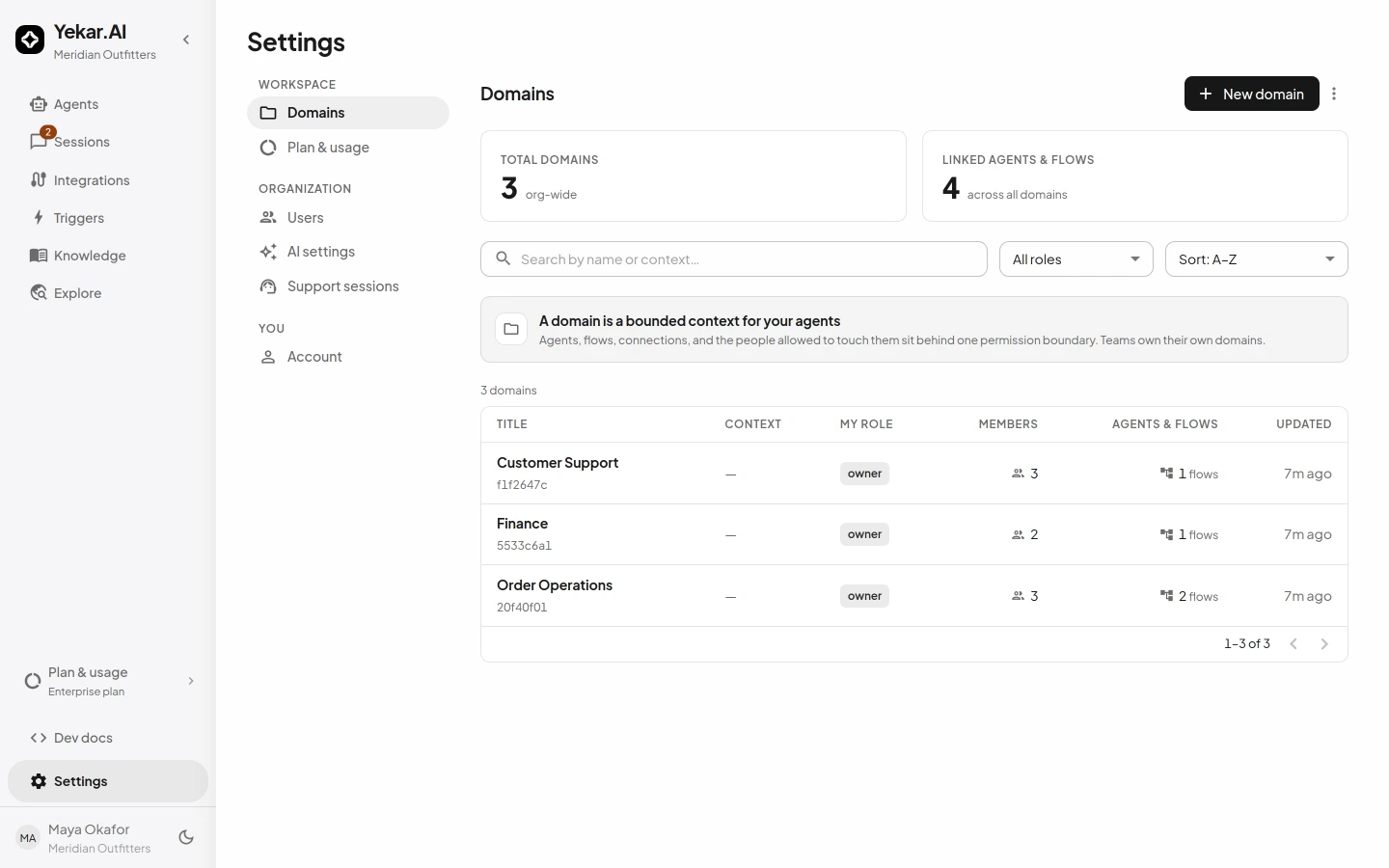The image size is (1389, 868).
Task: Open Account under You section
Action: [348, 357]
